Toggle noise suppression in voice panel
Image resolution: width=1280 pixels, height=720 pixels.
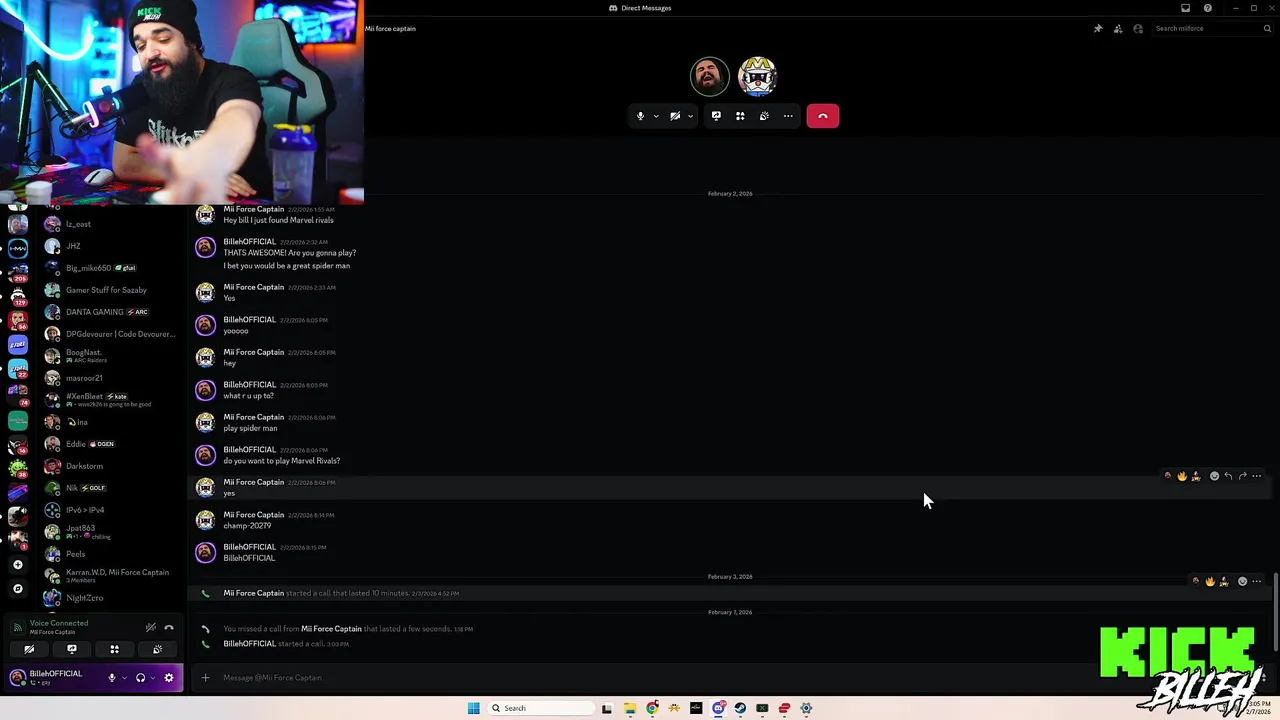coord(151,628)
